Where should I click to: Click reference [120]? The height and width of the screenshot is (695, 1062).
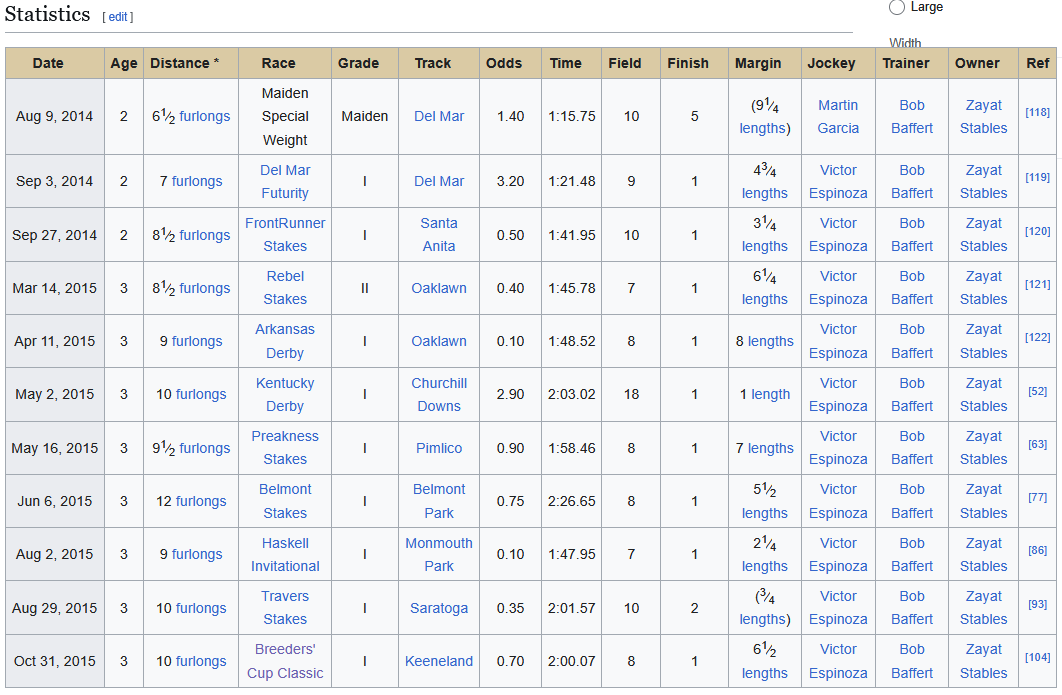click(x=1038, y=231)
